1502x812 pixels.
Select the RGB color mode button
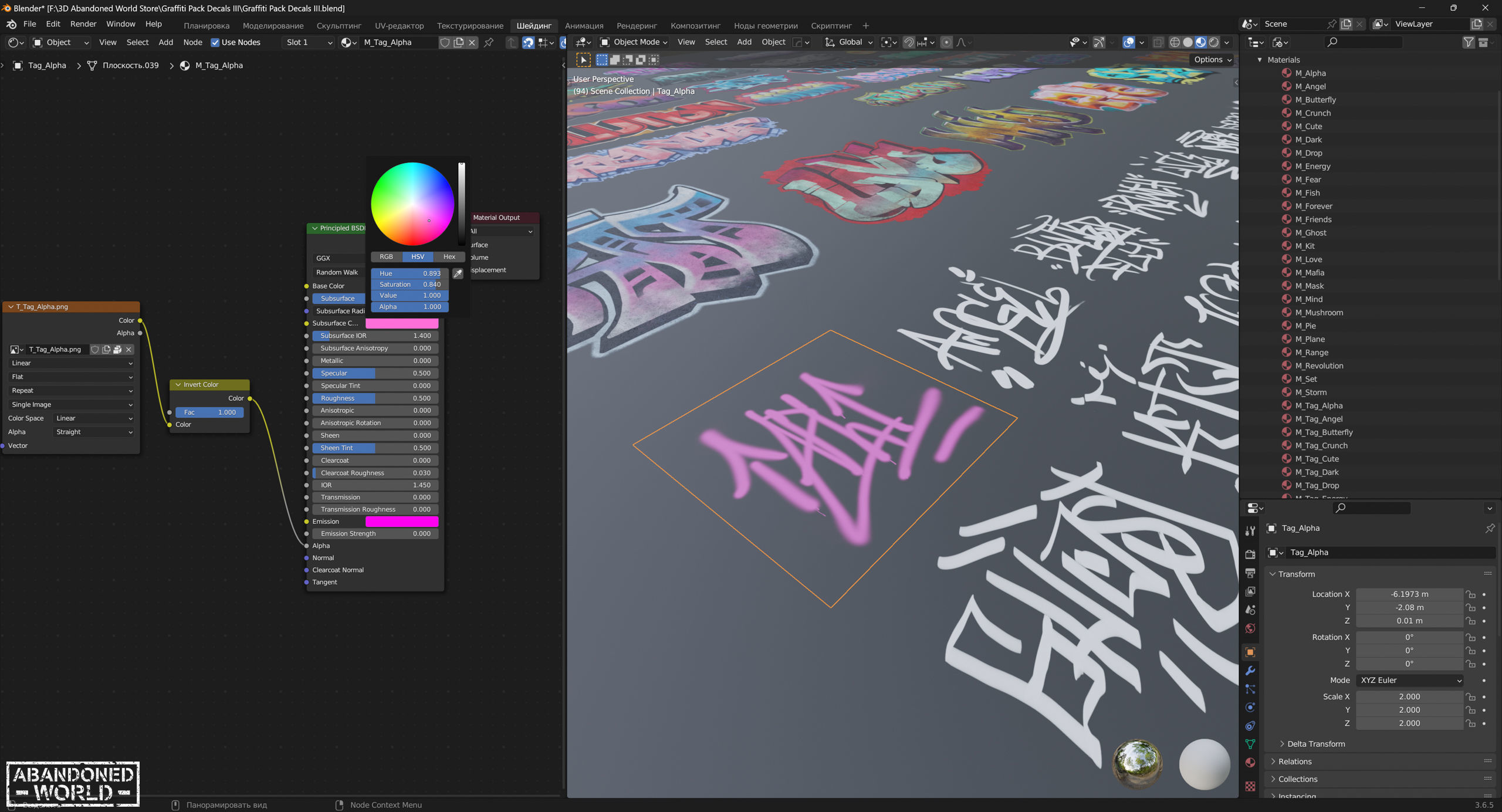386,256
